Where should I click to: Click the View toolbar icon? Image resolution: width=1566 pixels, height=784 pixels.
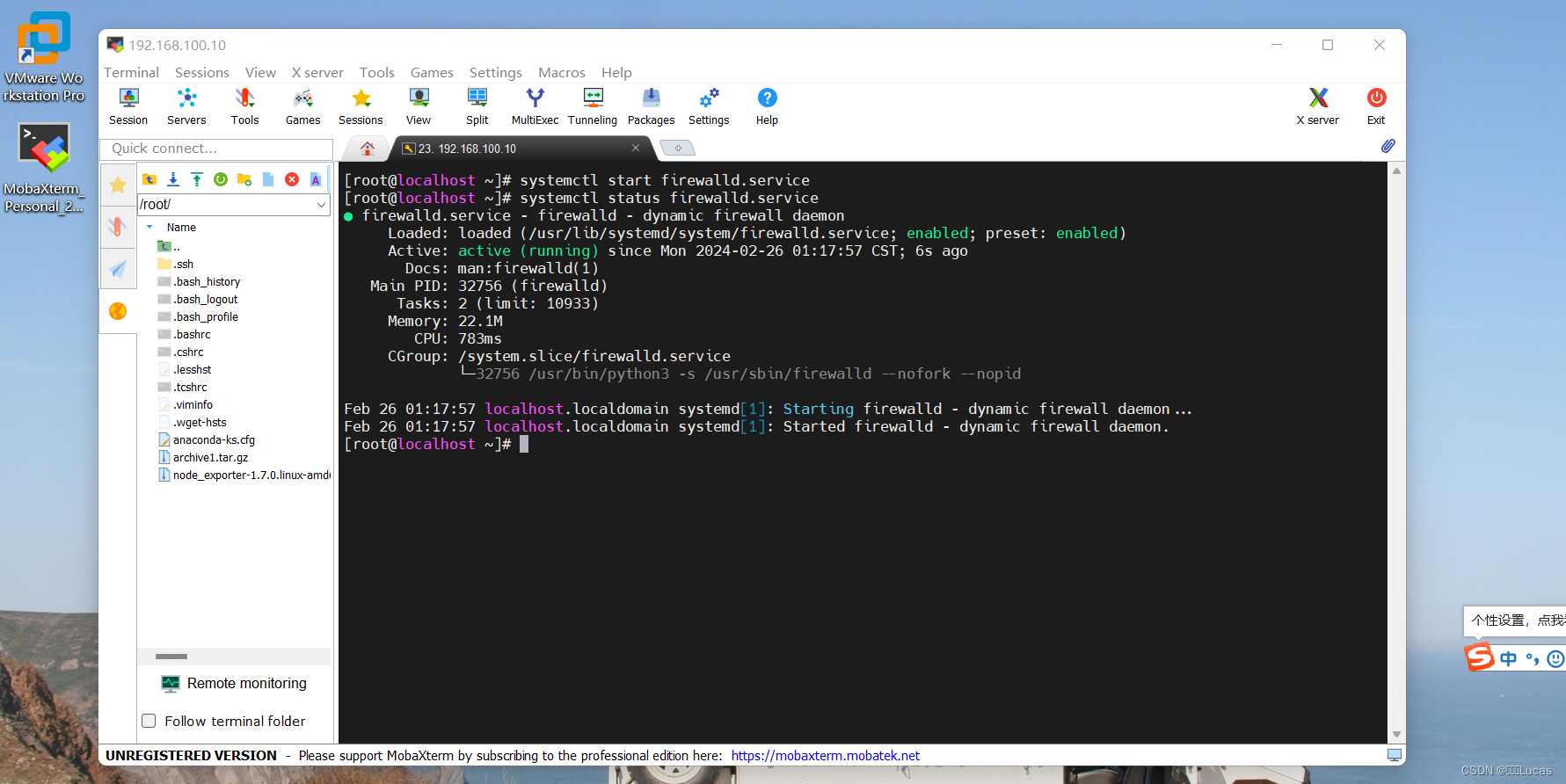tap(419, 106)
